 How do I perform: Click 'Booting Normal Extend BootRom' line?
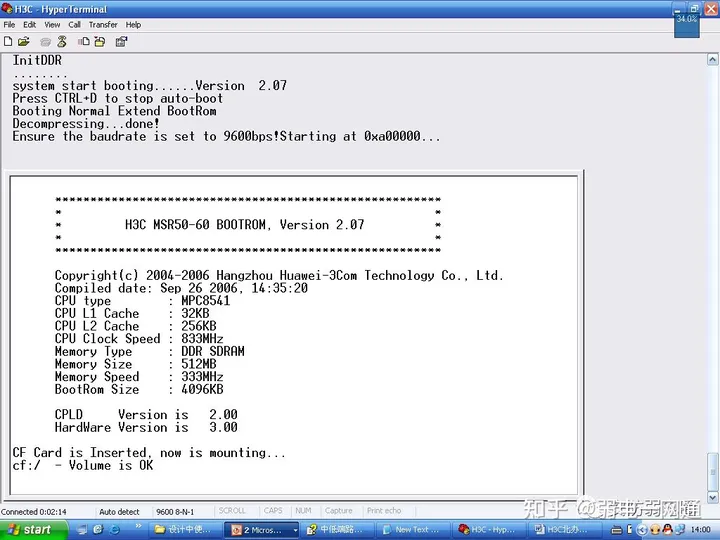[114, 111]
